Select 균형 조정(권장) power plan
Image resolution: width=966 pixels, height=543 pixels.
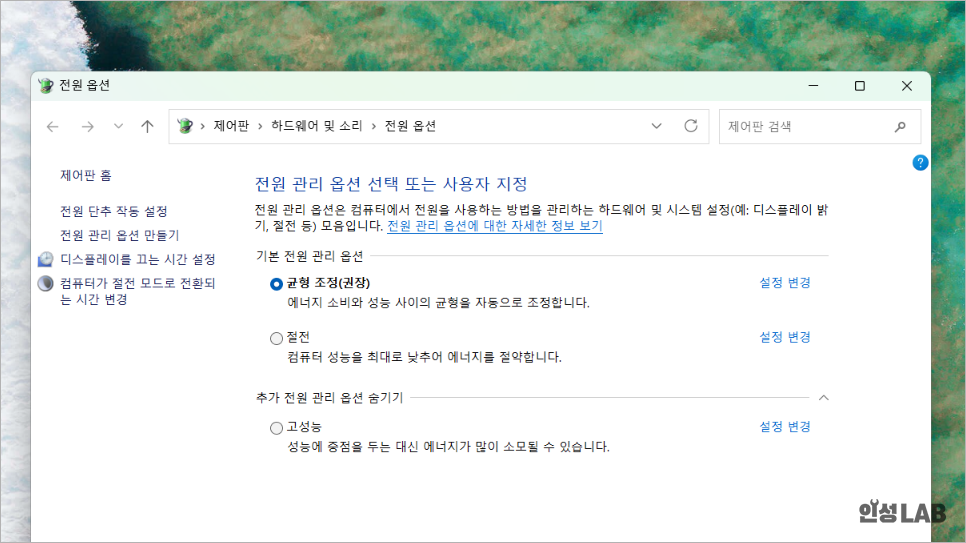click(x=276, y=284)
